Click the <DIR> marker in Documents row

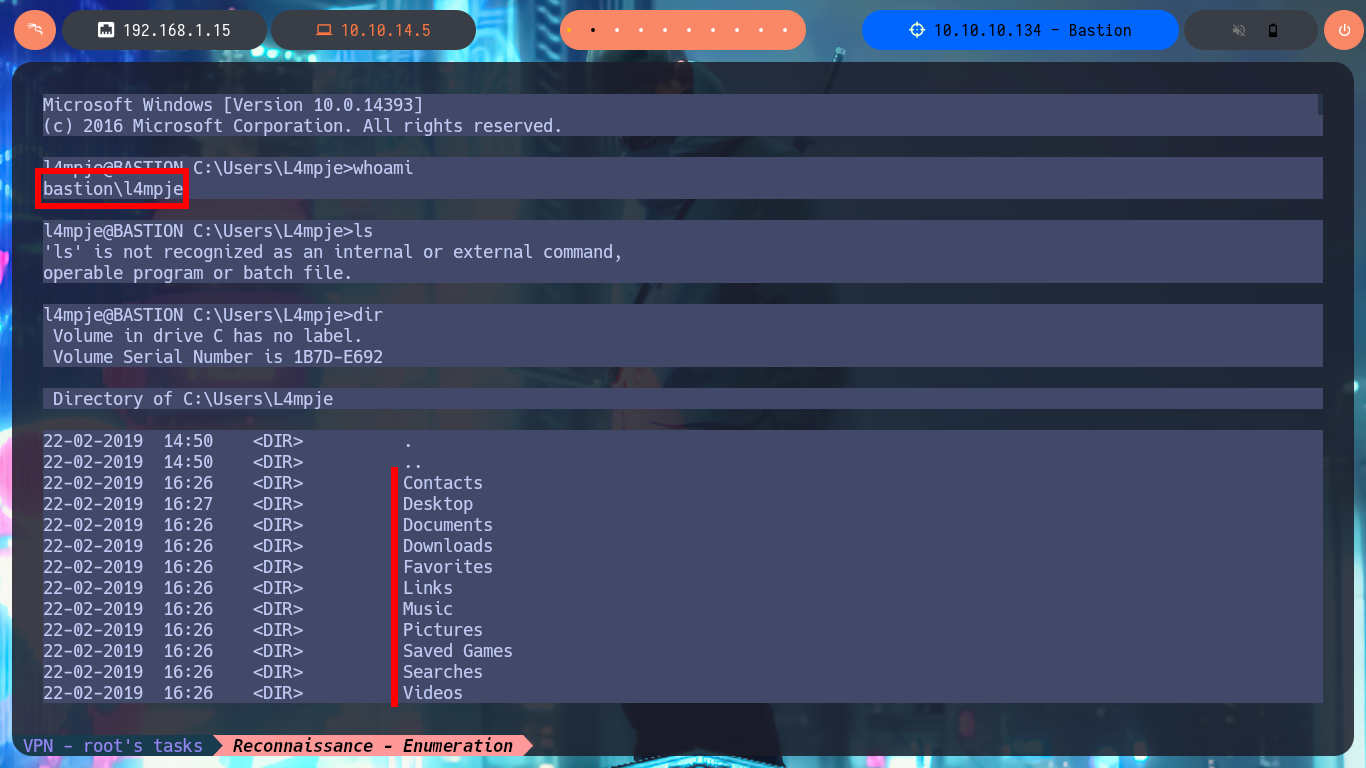(278, 525)
